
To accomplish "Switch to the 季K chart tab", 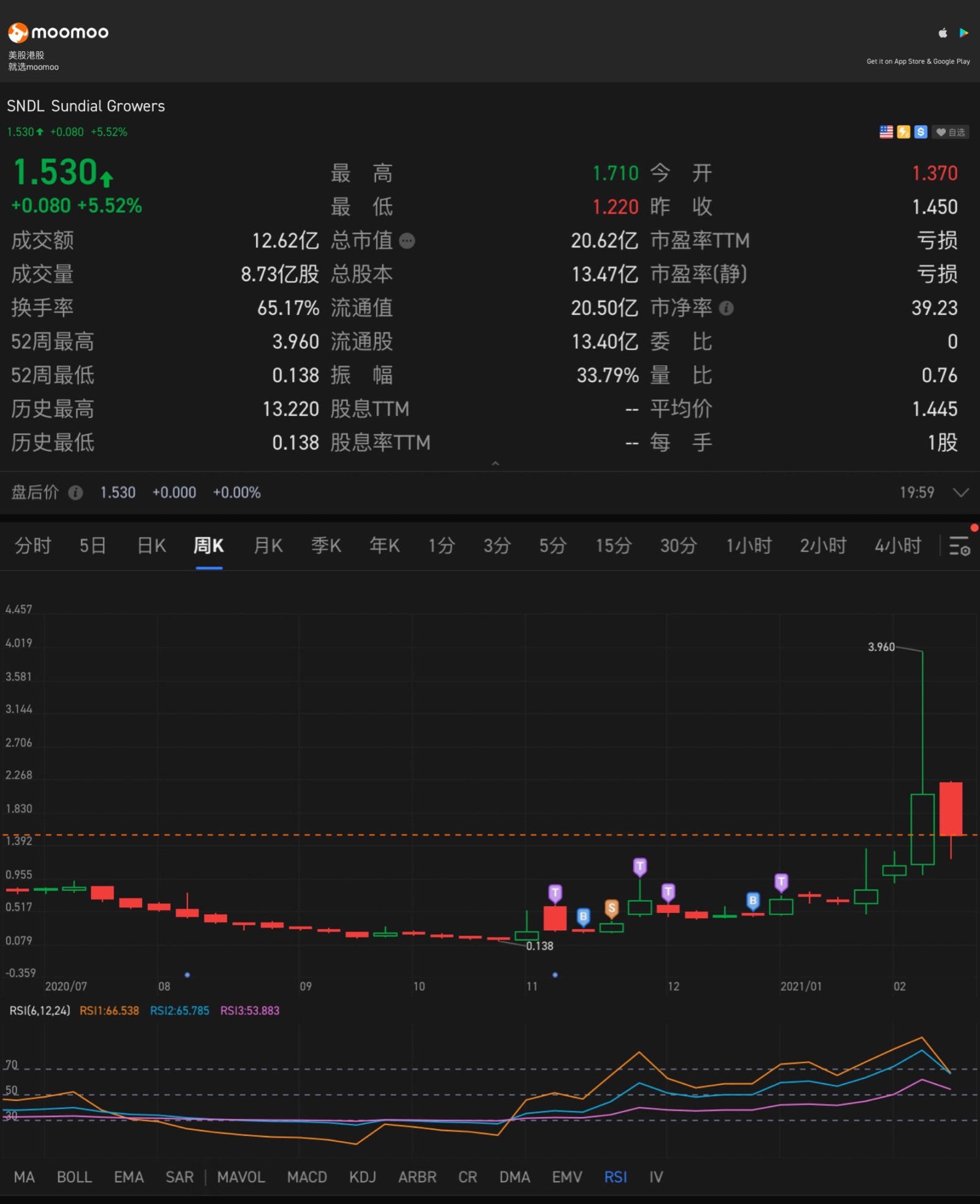I will pyautogui.click(x=326, y=545).
